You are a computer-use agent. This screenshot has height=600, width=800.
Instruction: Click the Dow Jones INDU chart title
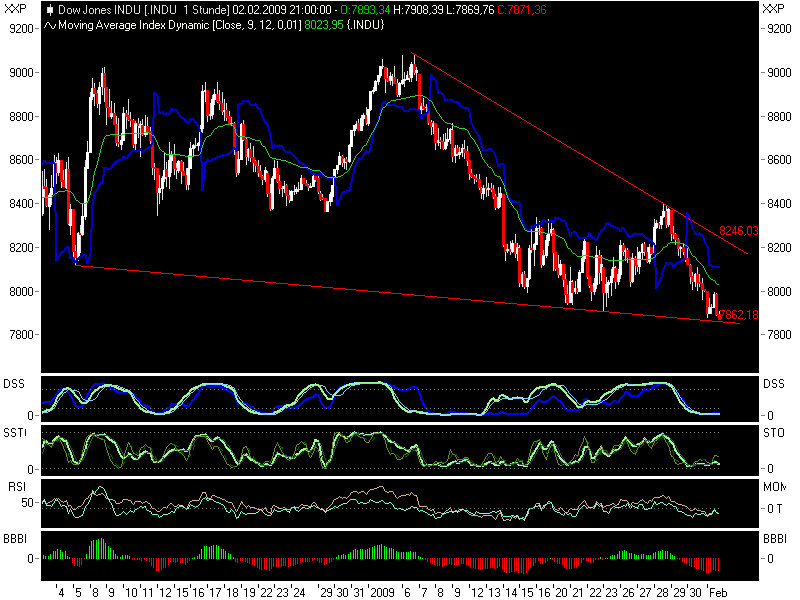[x=95, y=8]
